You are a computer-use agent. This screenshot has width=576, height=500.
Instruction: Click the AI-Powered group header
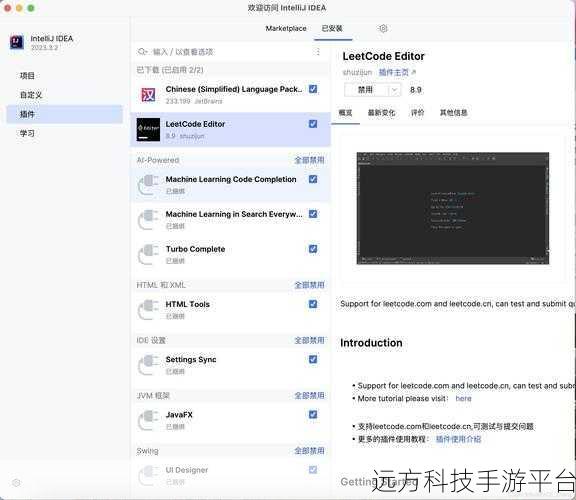click(158, 160)
